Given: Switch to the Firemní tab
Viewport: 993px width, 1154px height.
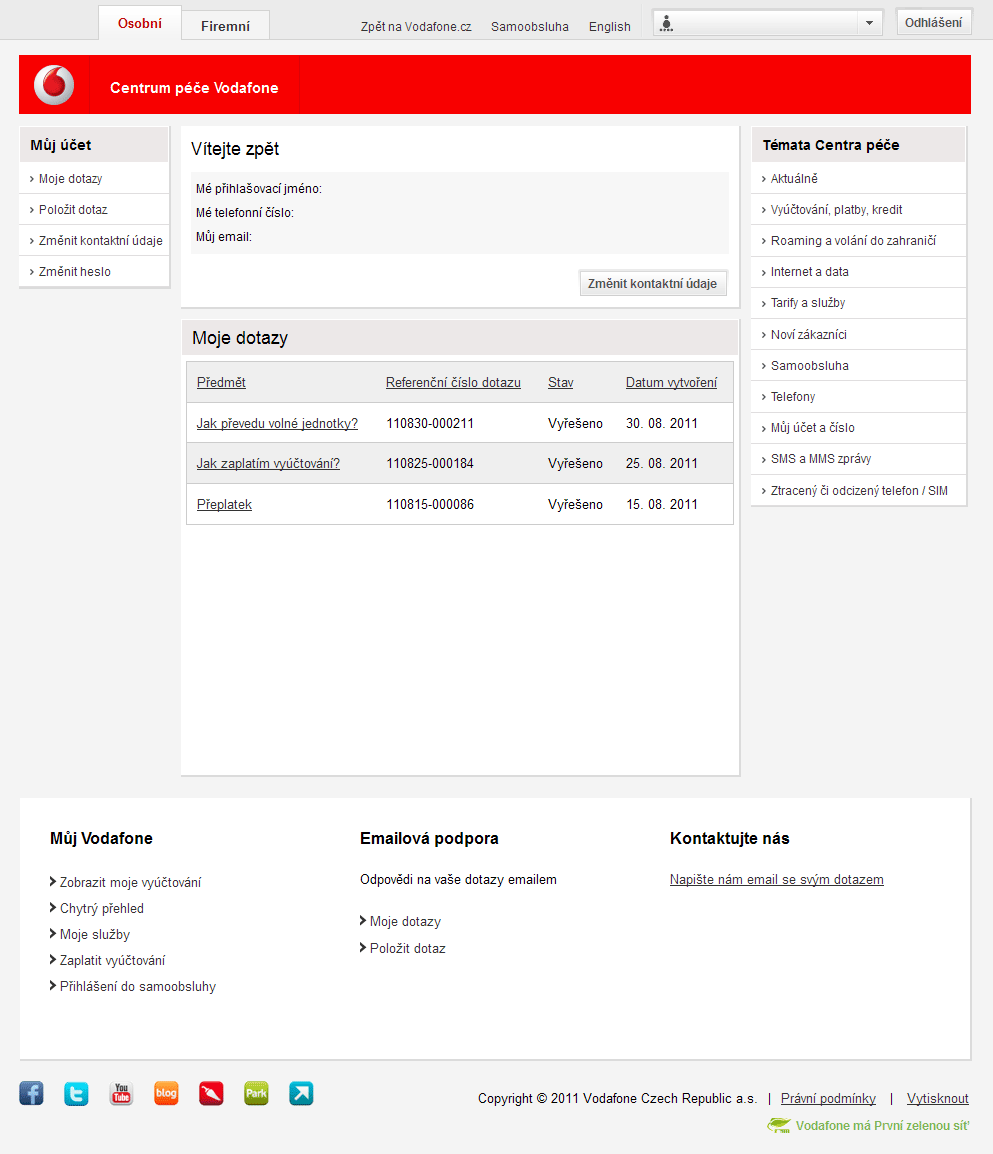Looking at the screenshot, I should 225,26.
